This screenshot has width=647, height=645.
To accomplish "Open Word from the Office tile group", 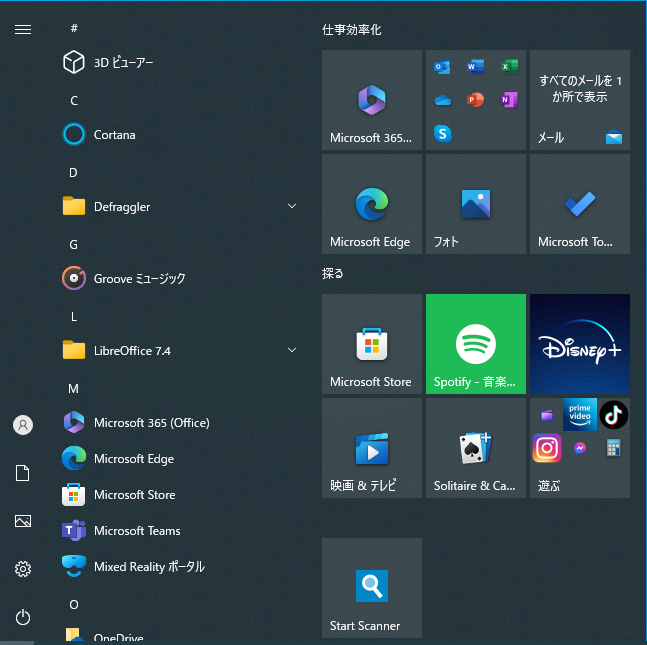I will [475, 67].
